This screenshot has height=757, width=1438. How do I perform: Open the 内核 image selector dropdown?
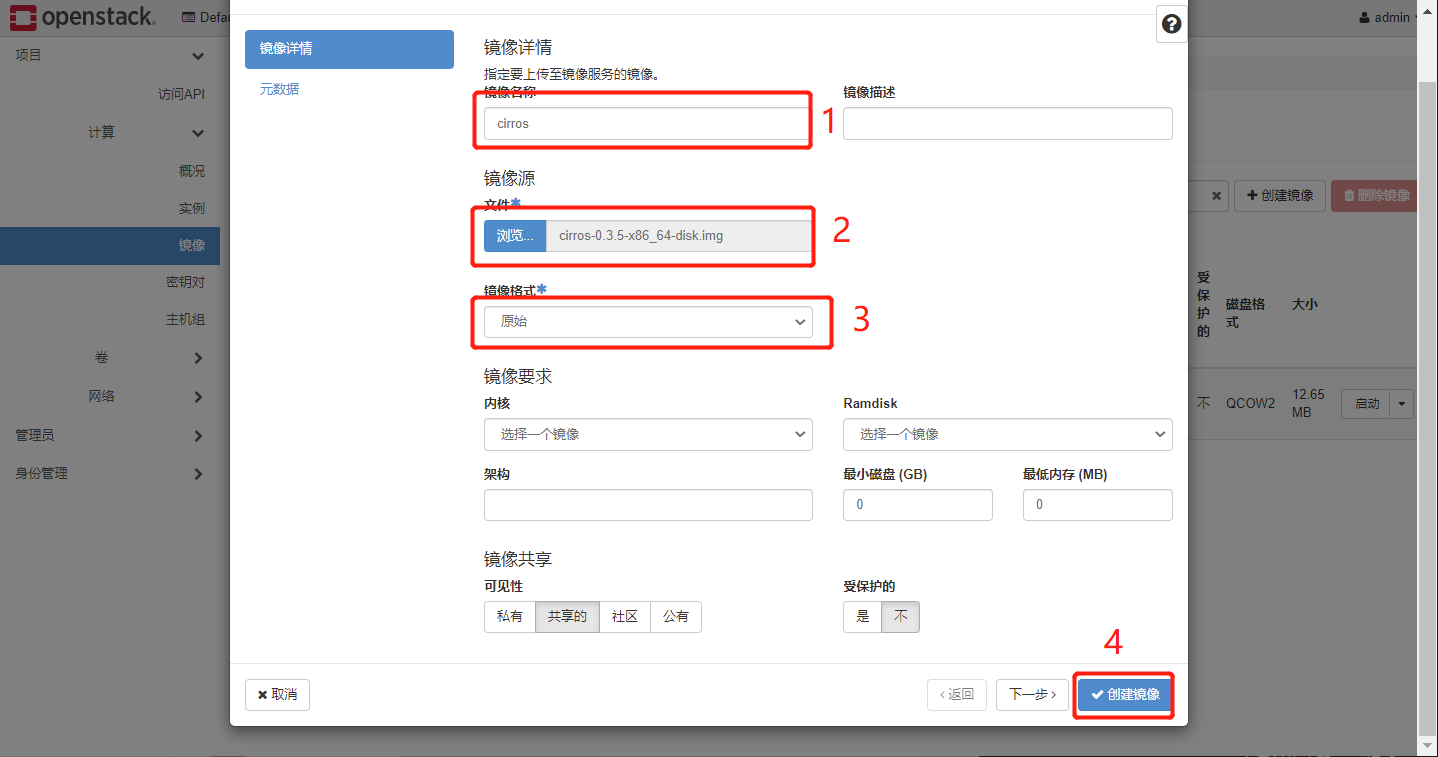[x=648, y=434]
